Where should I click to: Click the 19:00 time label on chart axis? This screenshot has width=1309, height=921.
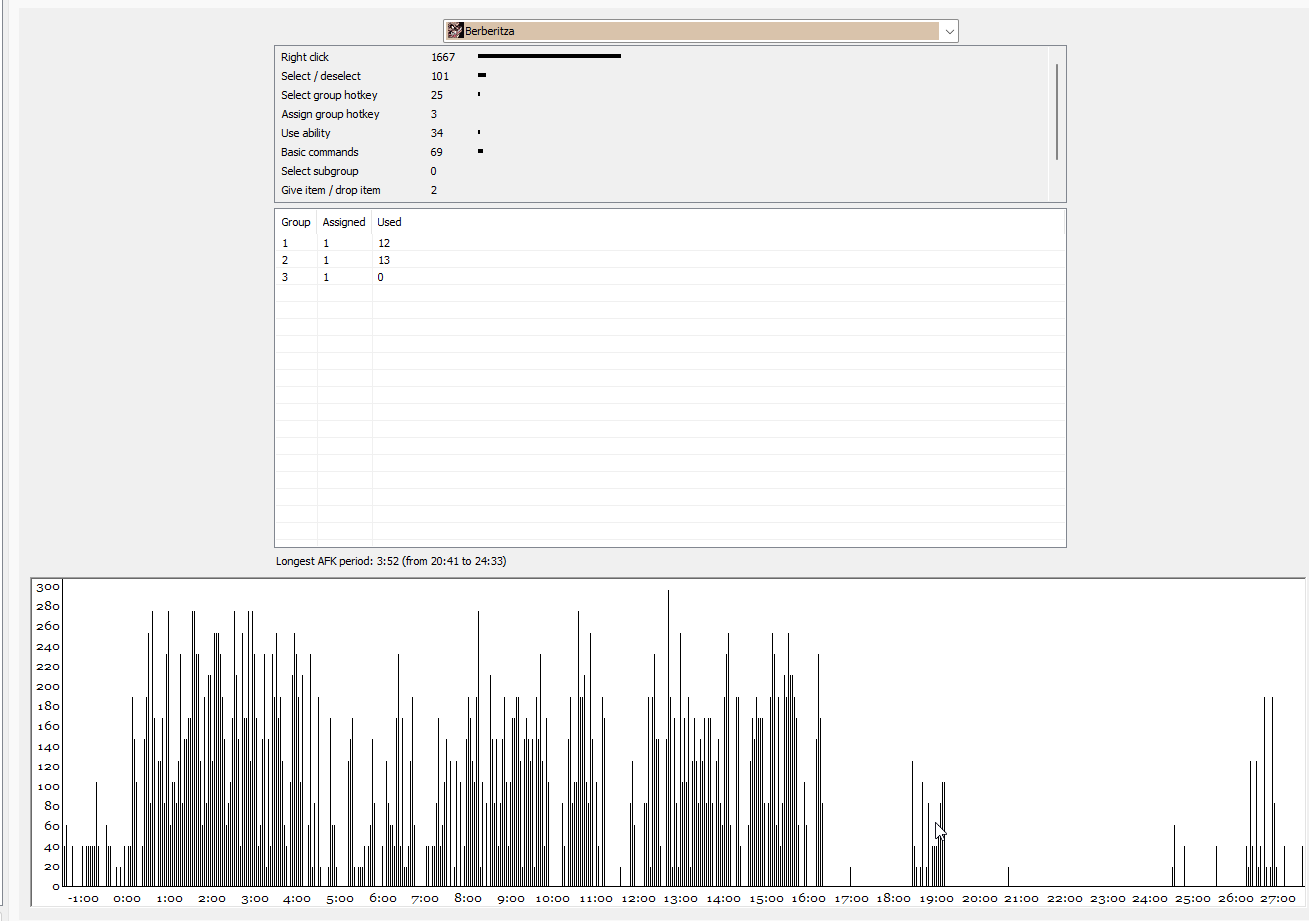click(936, 899)
